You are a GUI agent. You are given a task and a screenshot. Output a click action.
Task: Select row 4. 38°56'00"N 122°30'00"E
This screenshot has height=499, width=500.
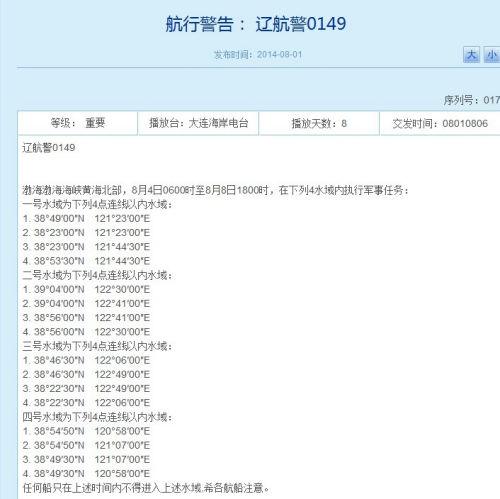coord(86,332)
